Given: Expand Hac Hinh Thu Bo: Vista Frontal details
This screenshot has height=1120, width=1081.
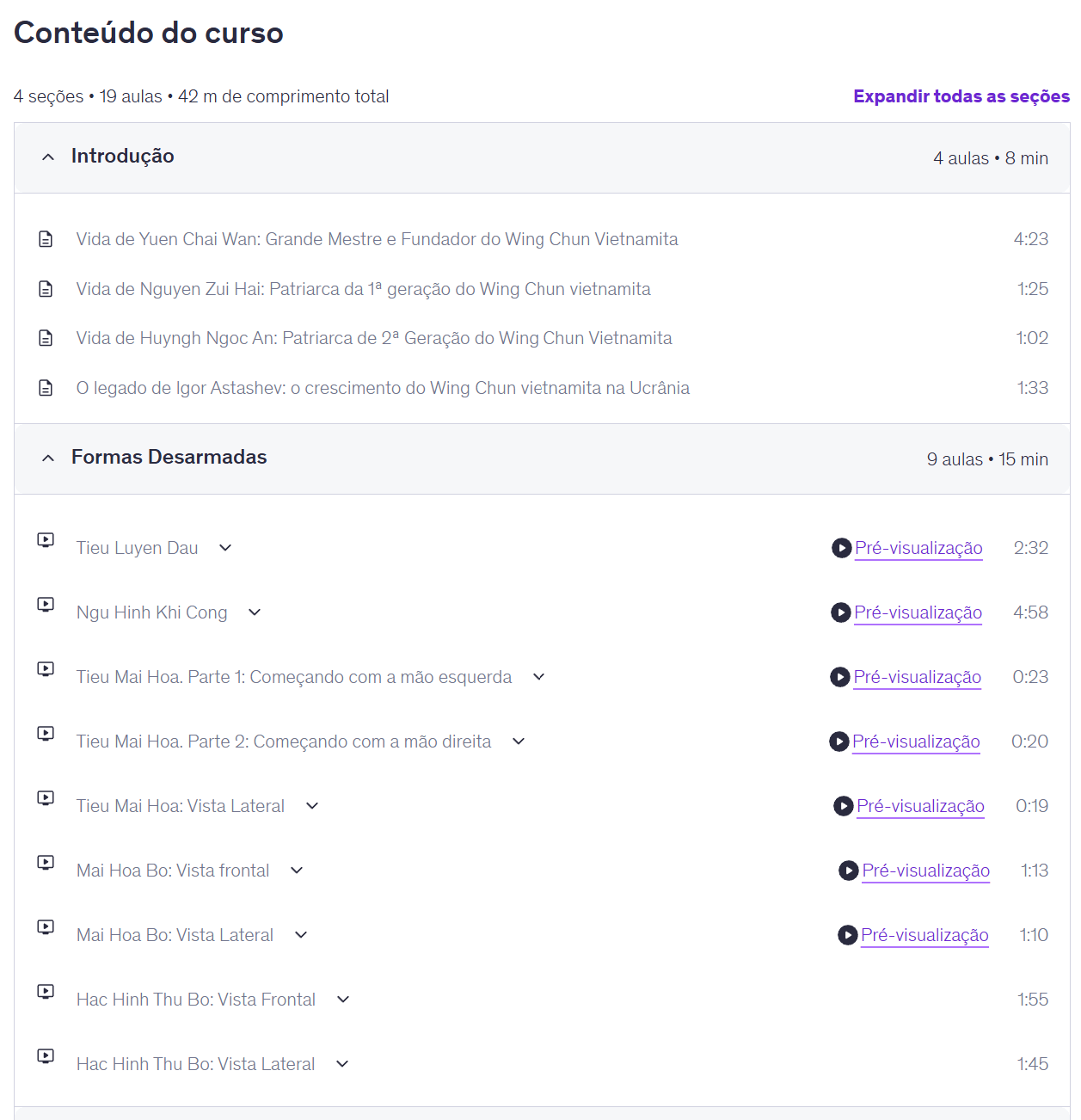Looking at the screenshot, I should [x=343, y=1000].
